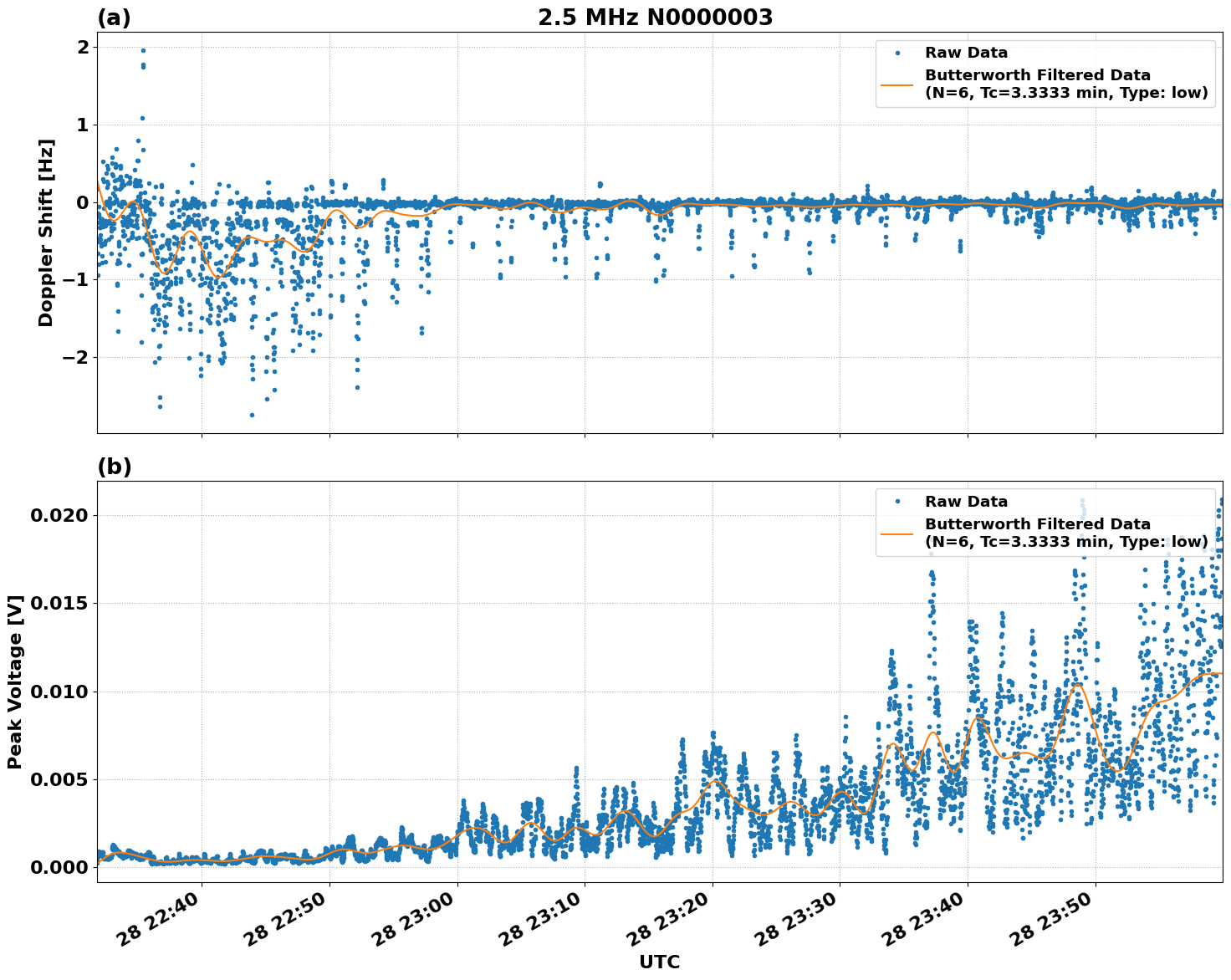Click the orange line sample in panel (b) legend
Screen dimensions: 1231x980
(x=899, y=535)
